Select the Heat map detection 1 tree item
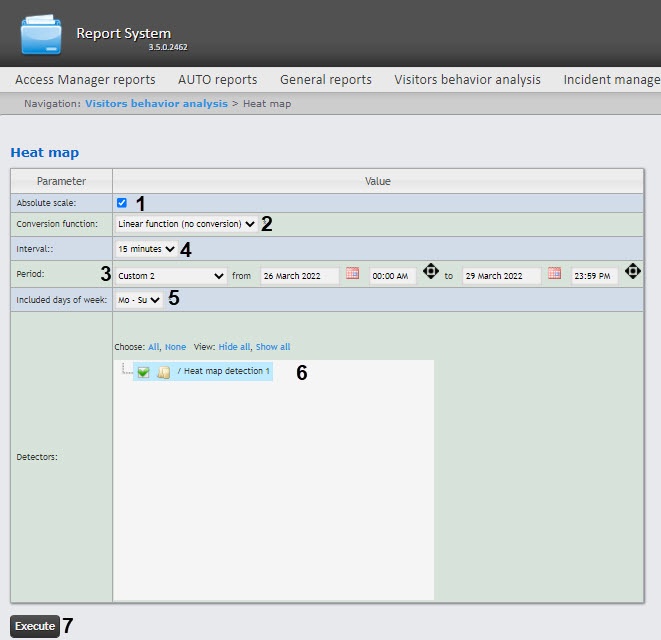661x640 pixels. click(225, 371)
